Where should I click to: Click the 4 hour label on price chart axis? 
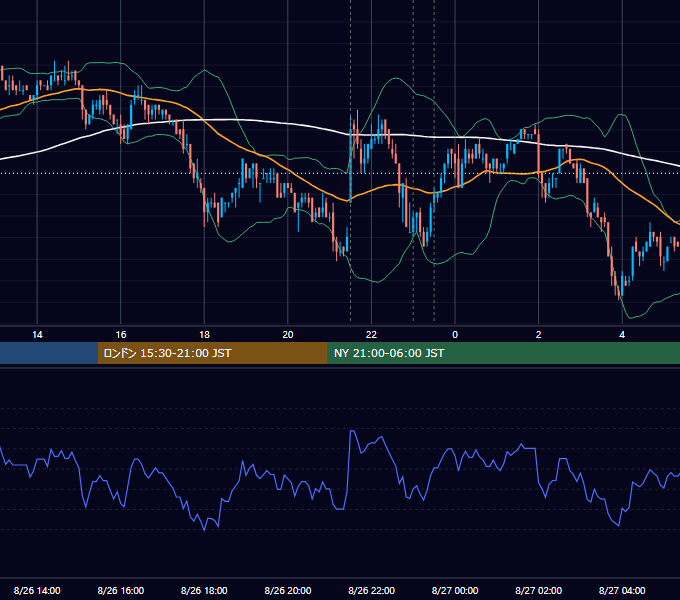(x=622, y=335)
